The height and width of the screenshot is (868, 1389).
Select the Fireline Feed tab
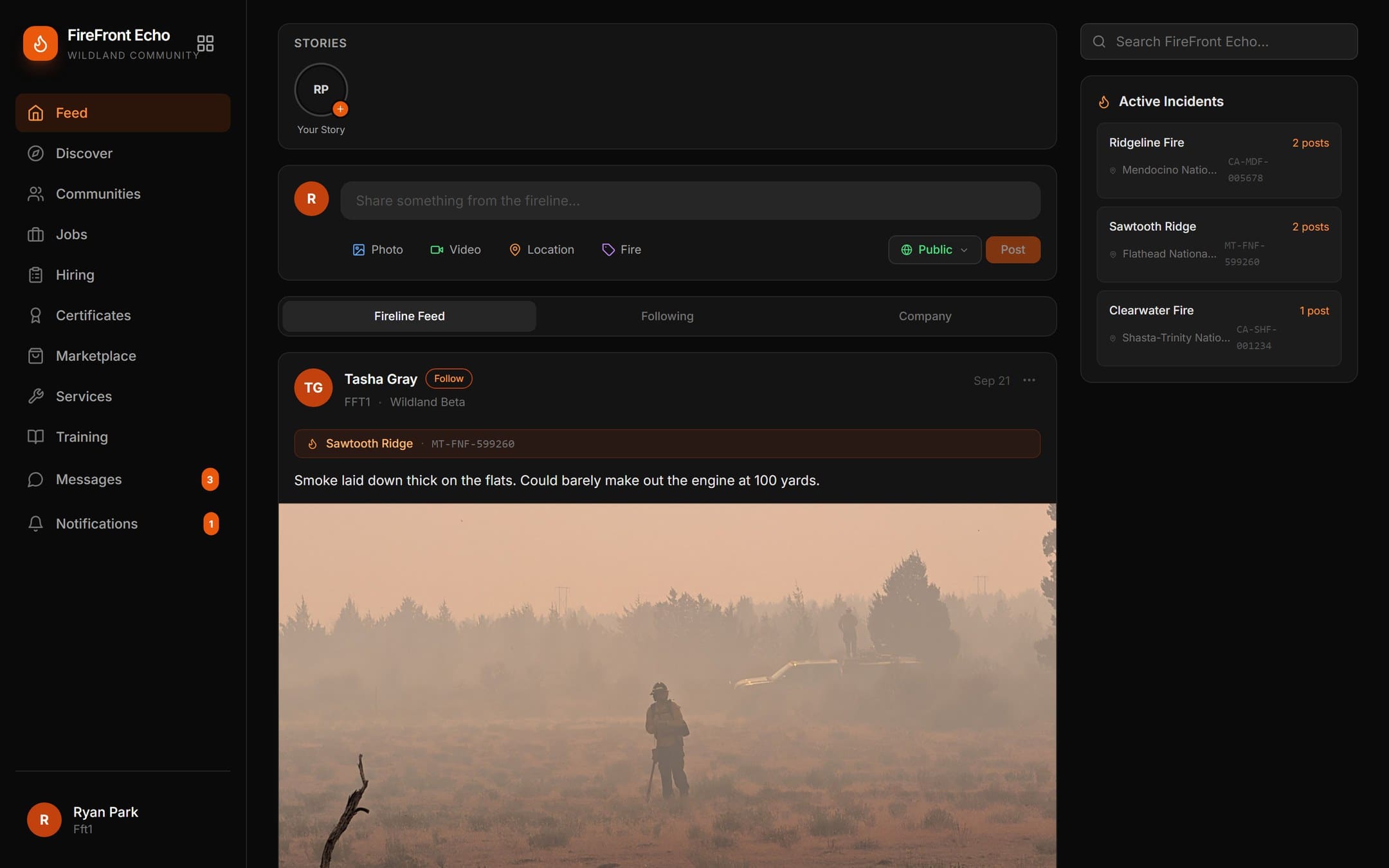[410, 316]
